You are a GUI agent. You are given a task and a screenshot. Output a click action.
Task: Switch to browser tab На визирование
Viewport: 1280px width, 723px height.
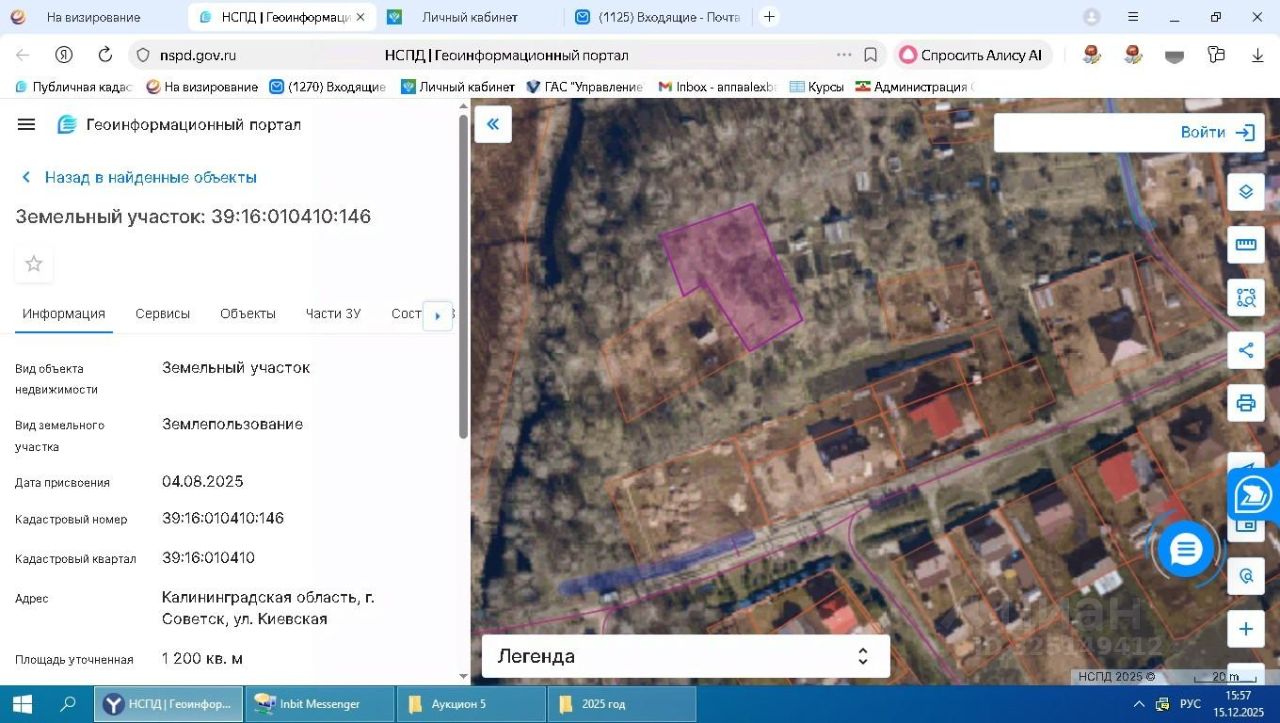point(93,17)
